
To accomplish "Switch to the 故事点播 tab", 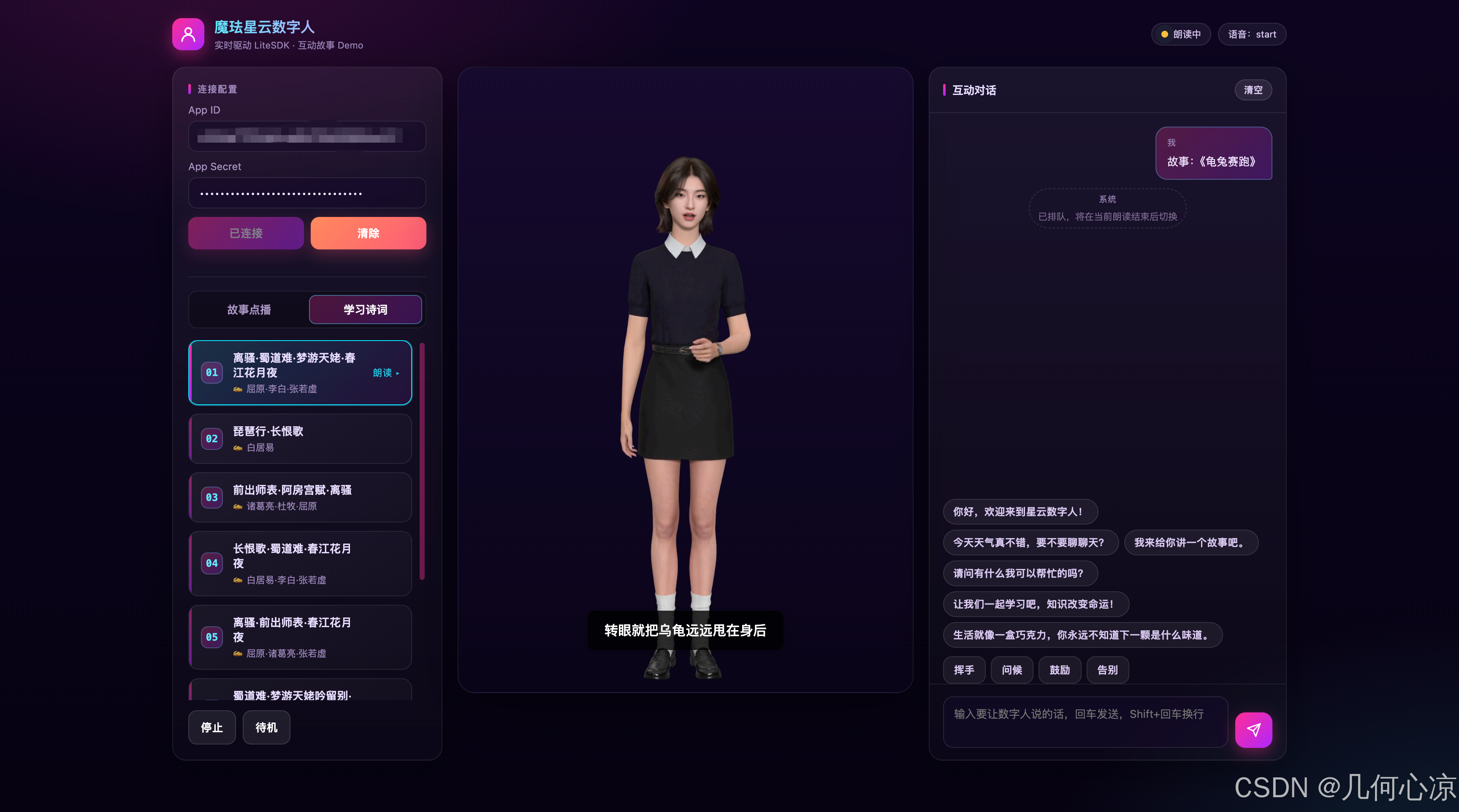I will point(249,310).
